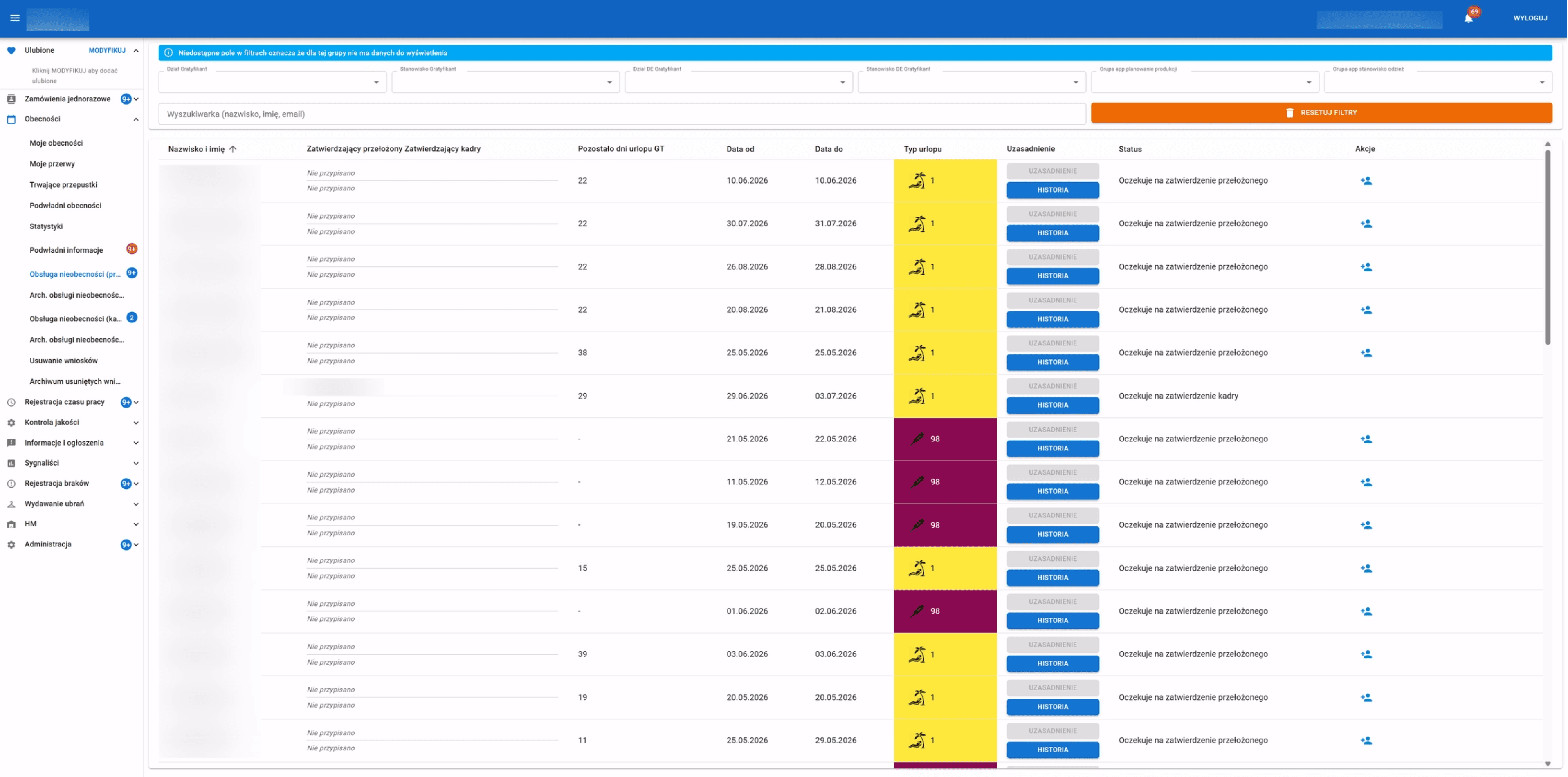Viewport: 1568px width, 777px height.
Task: Assign approver for the 10.06.2026 leave request
Action: (x=1366, y=181)
